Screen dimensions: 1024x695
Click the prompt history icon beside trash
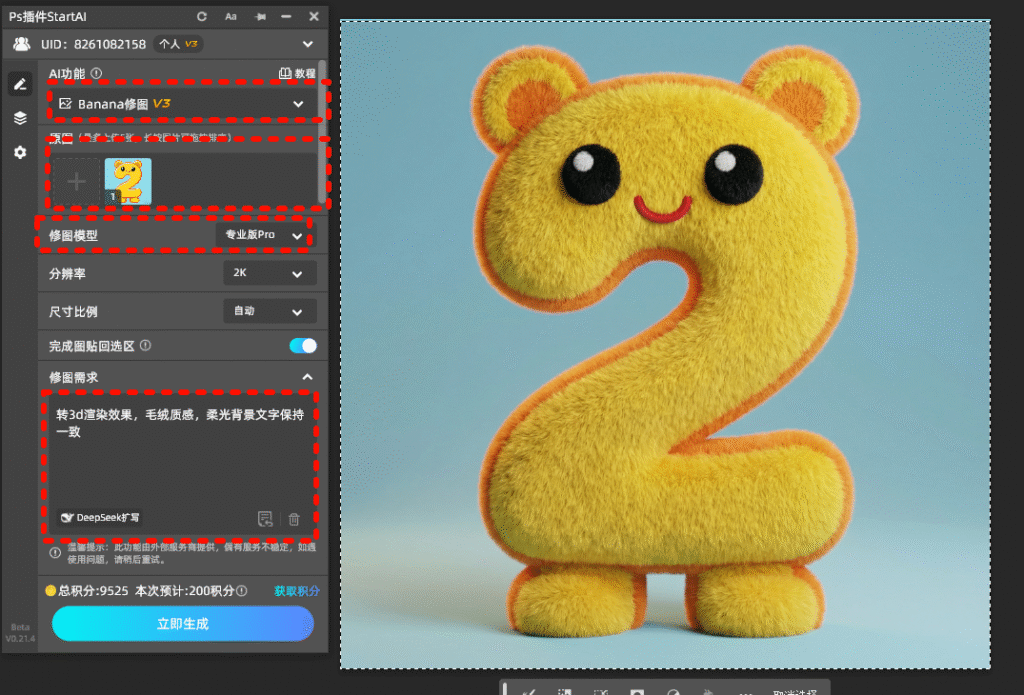265,519
